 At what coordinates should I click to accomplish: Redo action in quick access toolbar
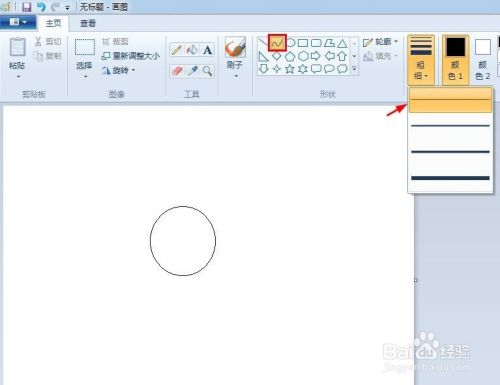[55, 7]
